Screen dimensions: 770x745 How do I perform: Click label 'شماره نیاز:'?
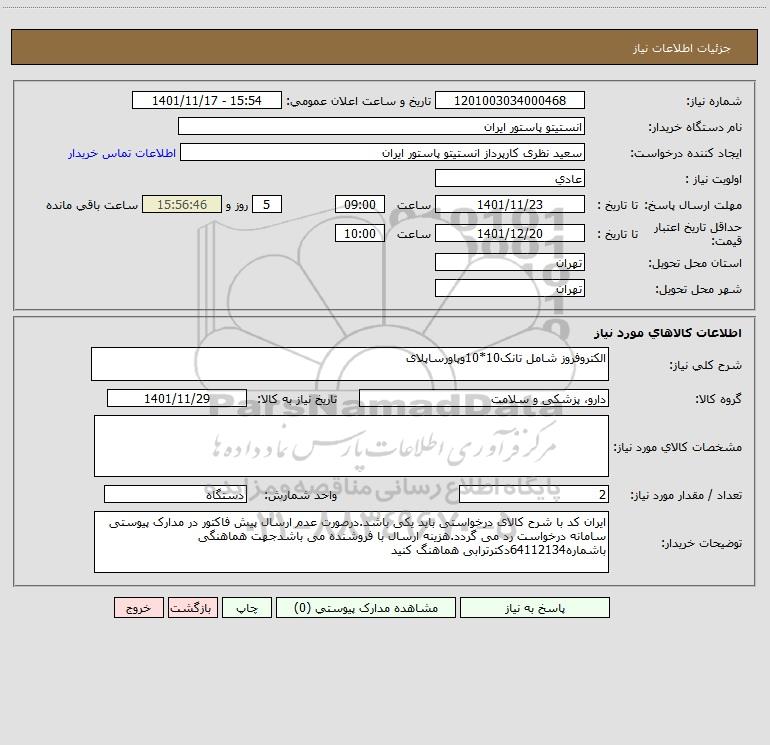714,101
